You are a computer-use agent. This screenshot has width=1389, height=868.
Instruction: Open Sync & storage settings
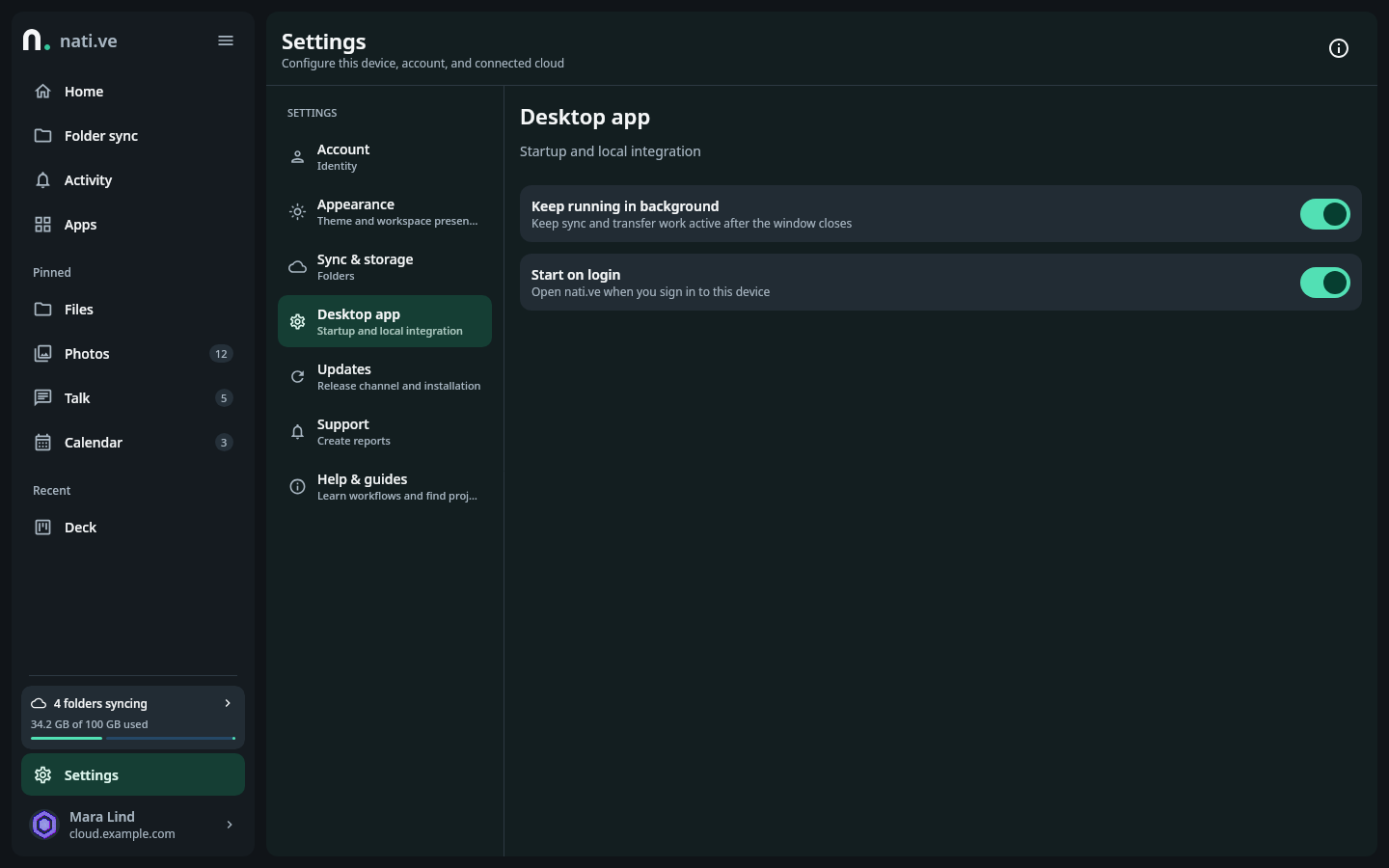point(385,267)
